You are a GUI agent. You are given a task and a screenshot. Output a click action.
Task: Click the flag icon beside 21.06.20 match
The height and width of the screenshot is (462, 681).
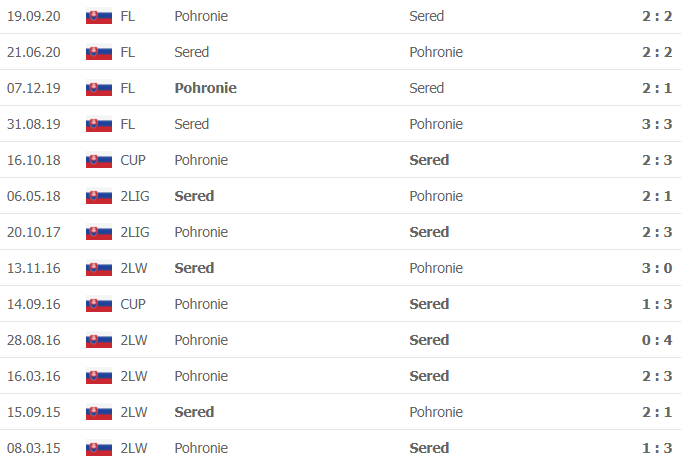click(98, 52)
